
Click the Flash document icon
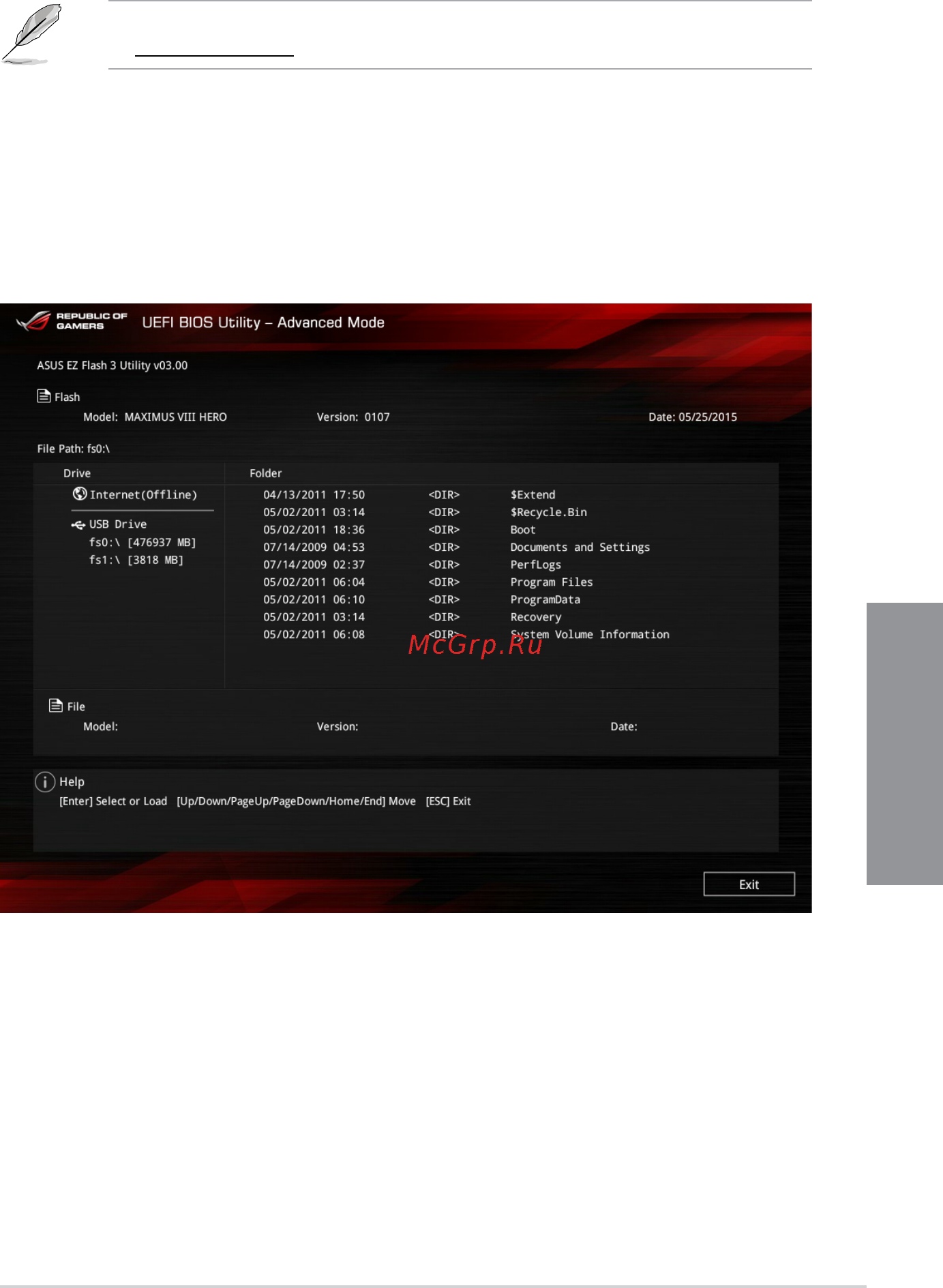point(44,396)
